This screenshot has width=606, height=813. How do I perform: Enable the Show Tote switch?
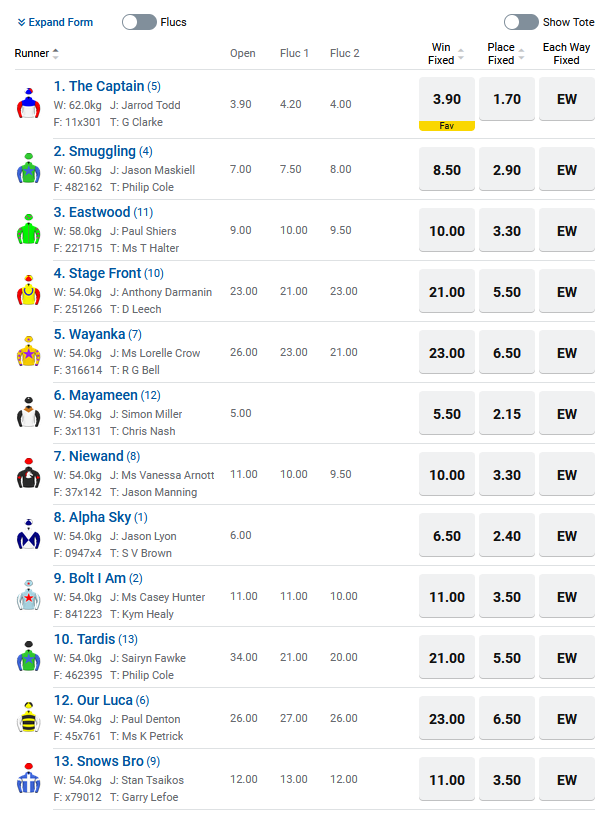coord(521,22)
